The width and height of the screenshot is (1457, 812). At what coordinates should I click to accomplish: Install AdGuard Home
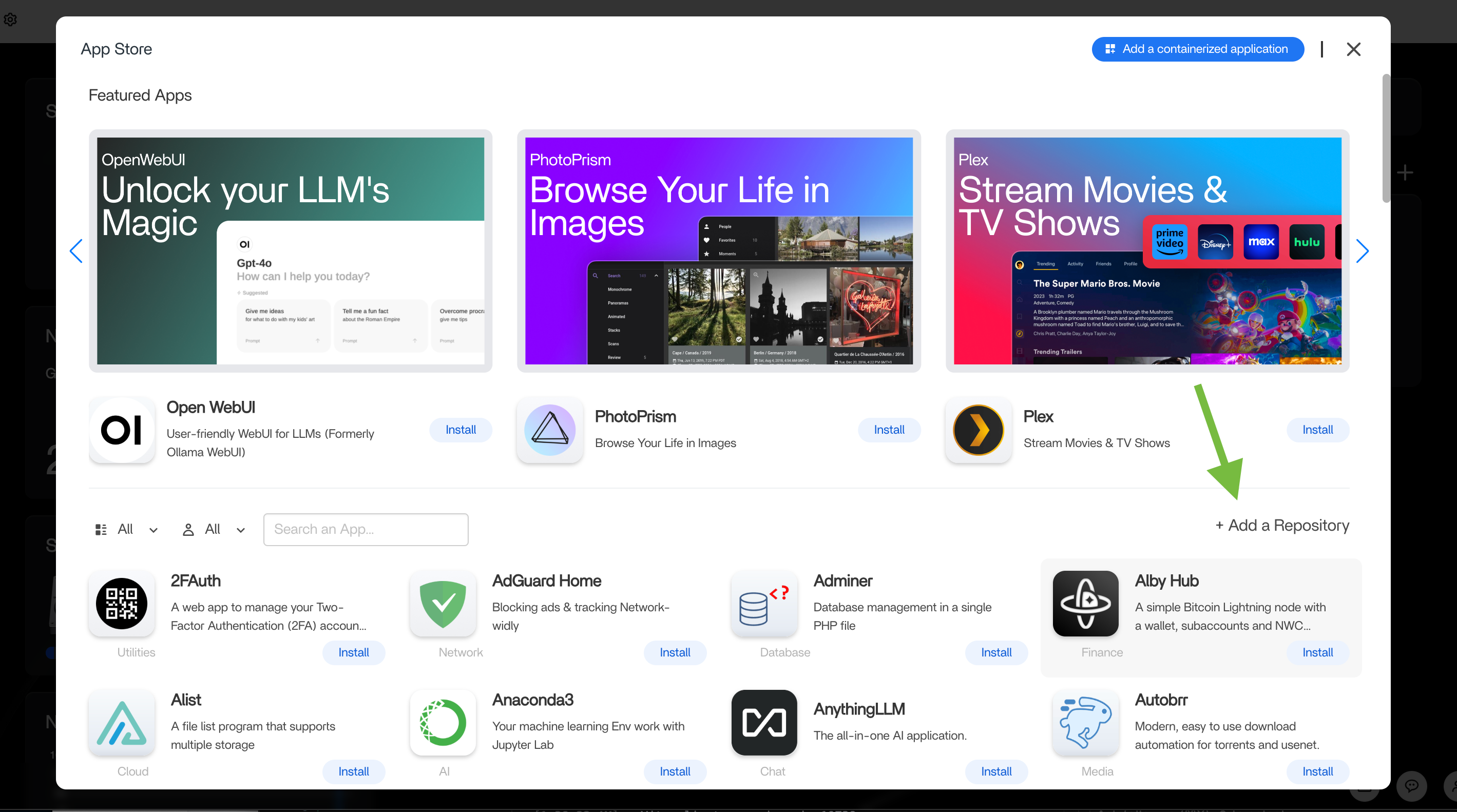tap(675, 652)
